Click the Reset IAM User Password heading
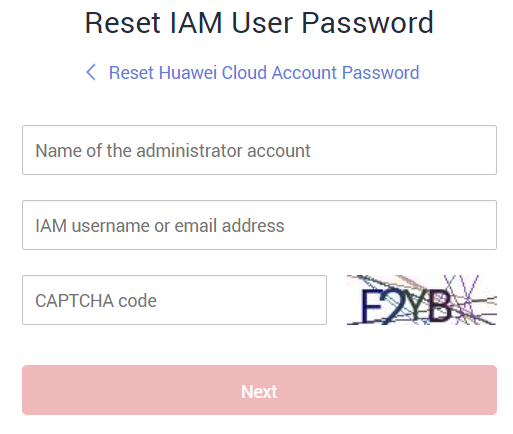Viewport: 513px width, 434px height. pos(259,22)
